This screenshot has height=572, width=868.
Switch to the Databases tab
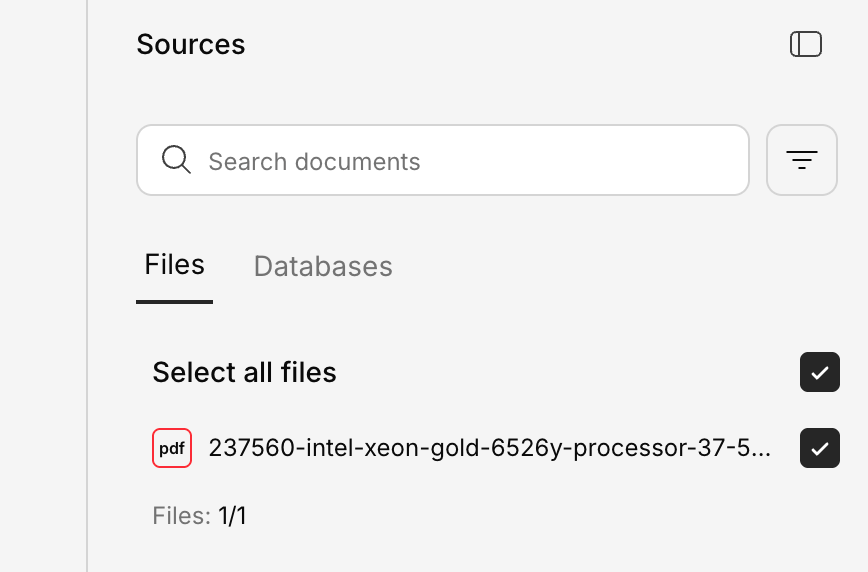(323, 266)
